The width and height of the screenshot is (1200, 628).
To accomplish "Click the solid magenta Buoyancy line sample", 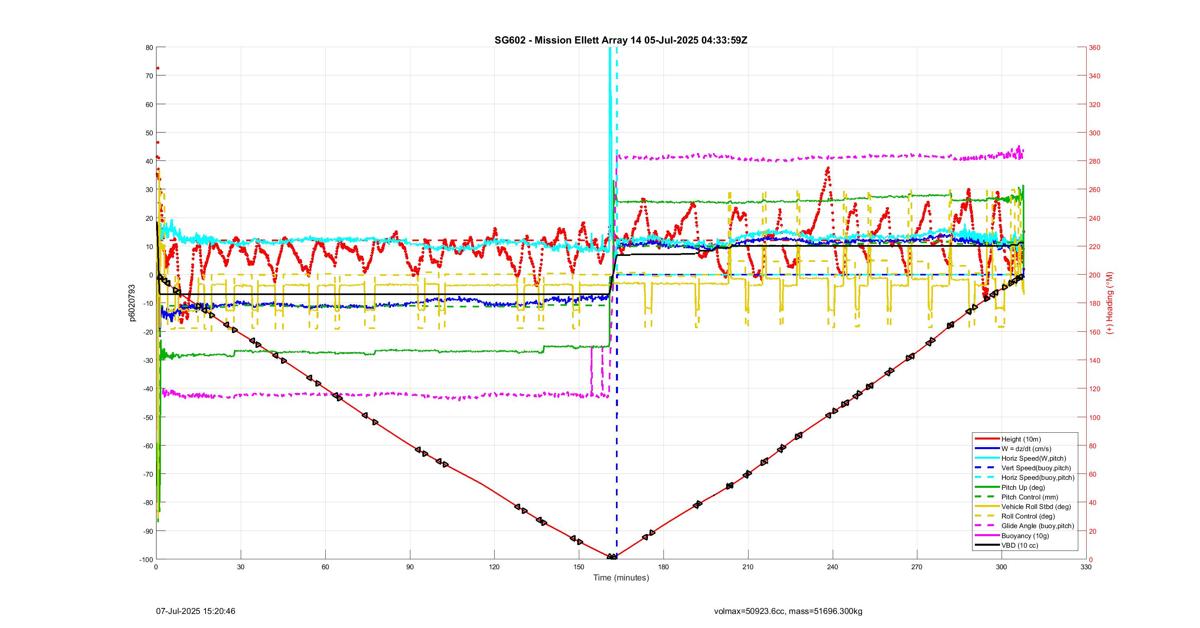I will click(987, 535).
